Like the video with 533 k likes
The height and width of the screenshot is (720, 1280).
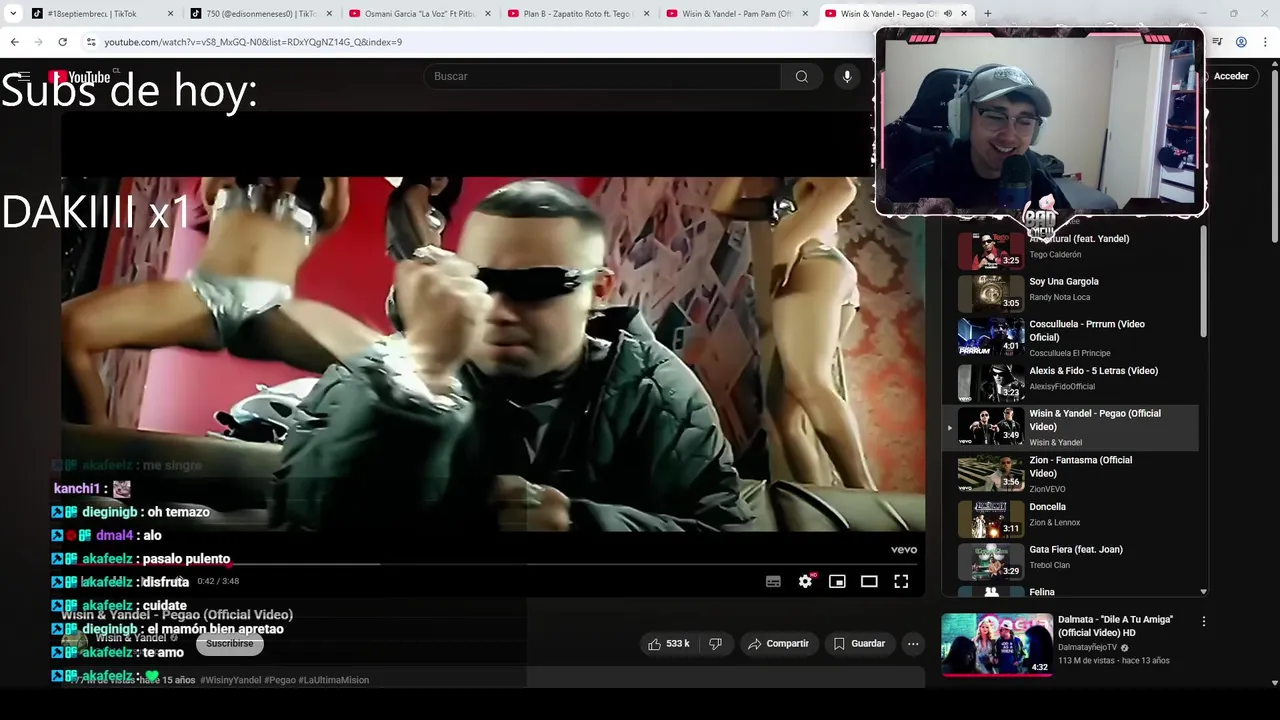(669, 644)
